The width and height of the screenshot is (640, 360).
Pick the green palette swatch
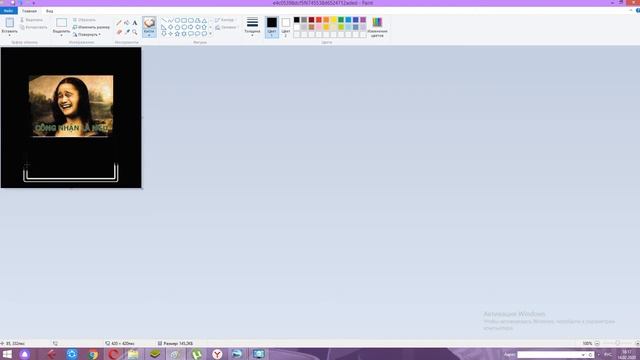341,20
